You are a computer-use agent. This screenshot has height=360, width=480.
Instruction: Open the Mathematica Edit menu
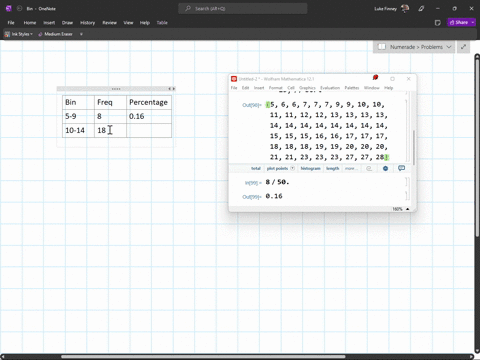pos(245,88)
